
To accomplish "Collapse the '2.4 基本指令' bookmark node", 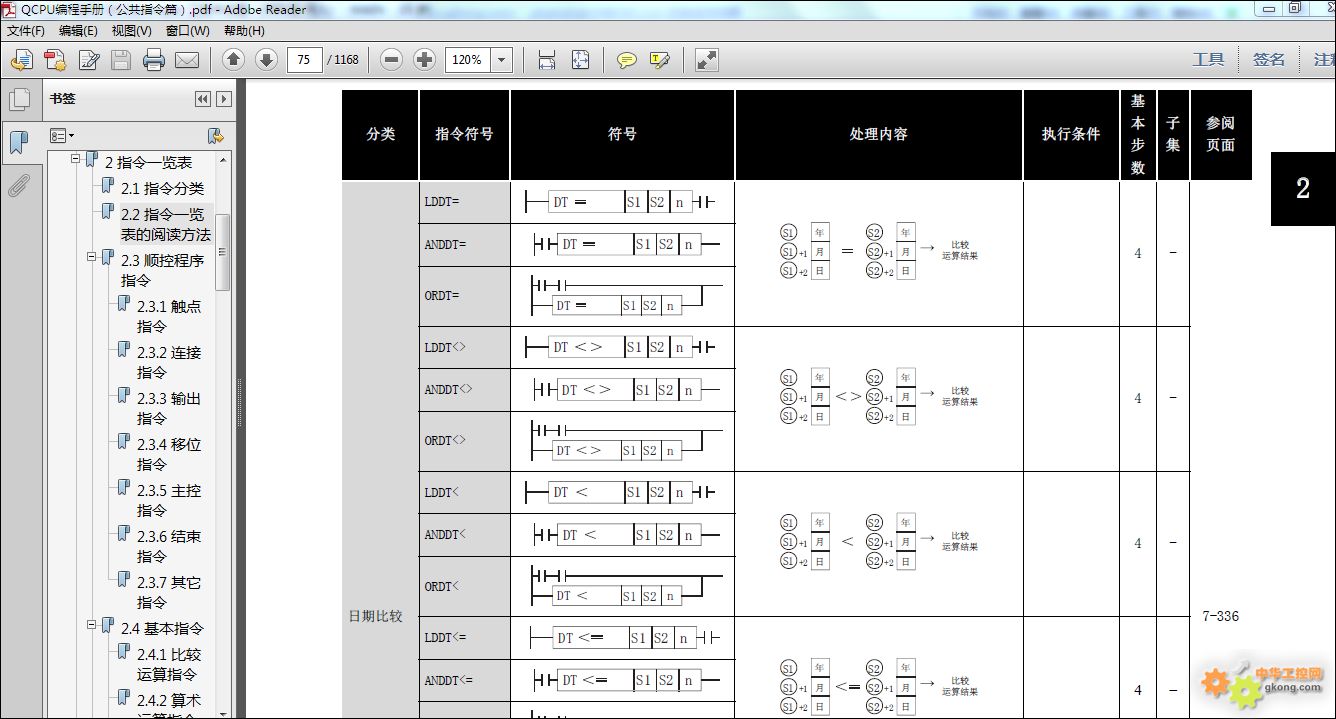I will [91, 624].
